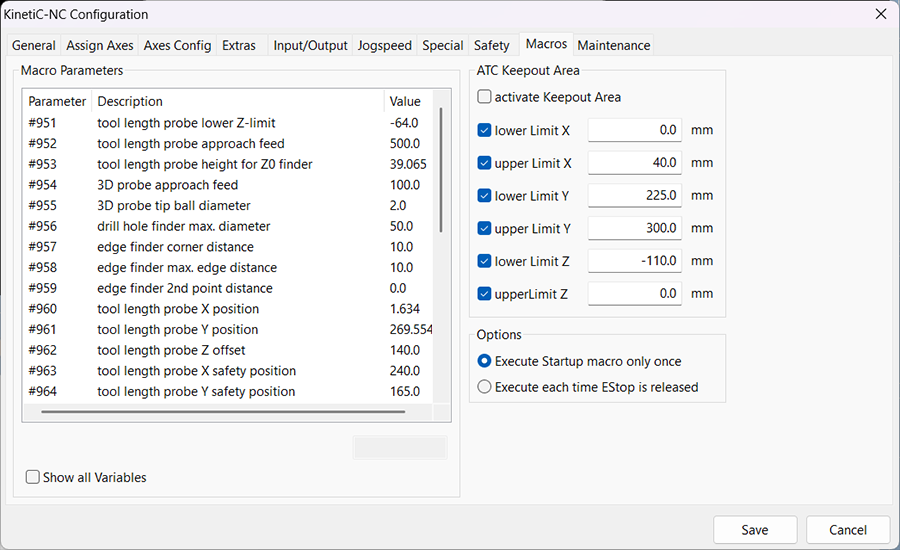Toggle the lower Limit Y checkbox

click(484, 196)
